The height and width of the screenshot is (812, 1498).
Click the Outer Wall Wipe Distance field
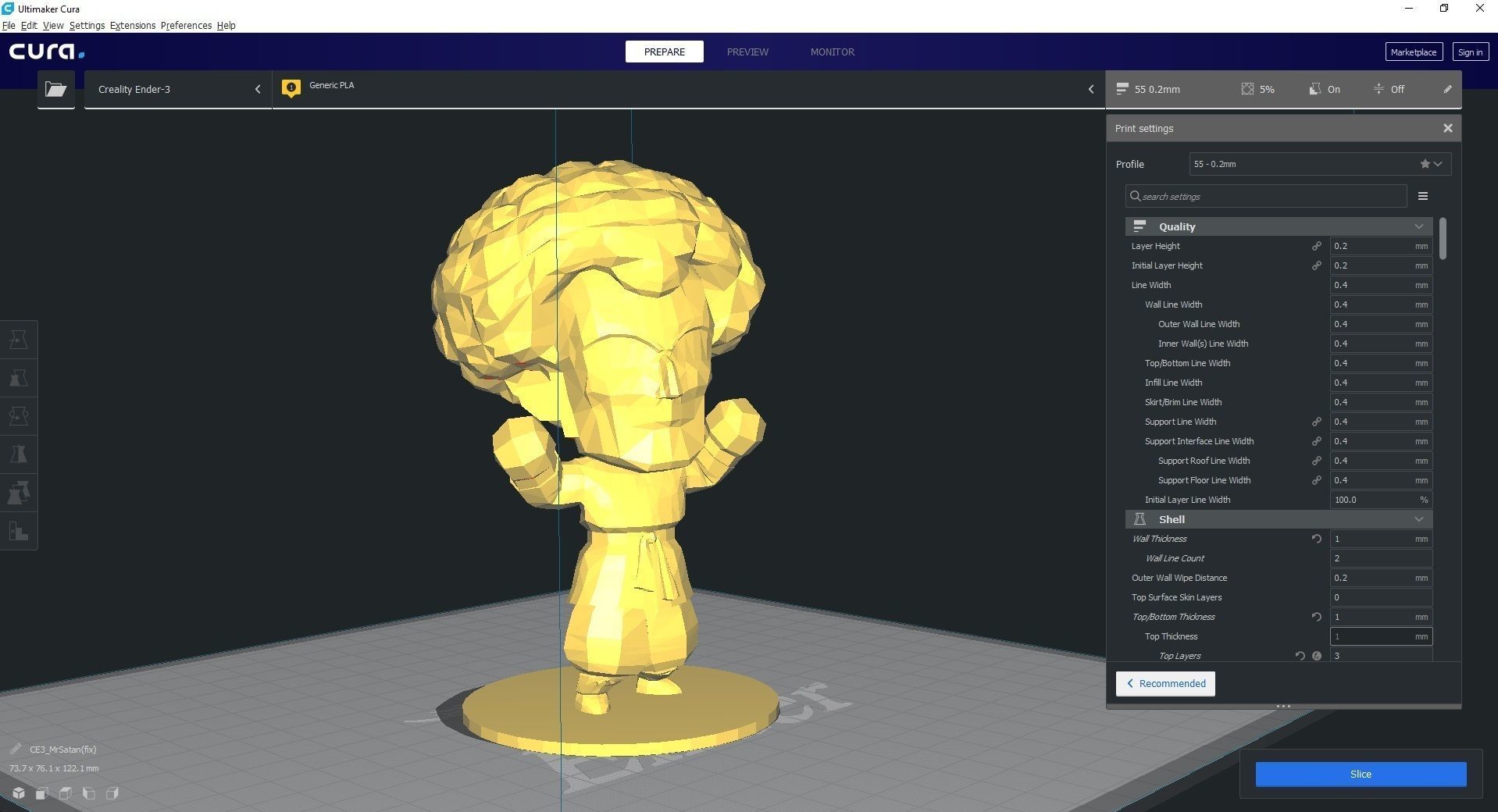coord(1381,578)
